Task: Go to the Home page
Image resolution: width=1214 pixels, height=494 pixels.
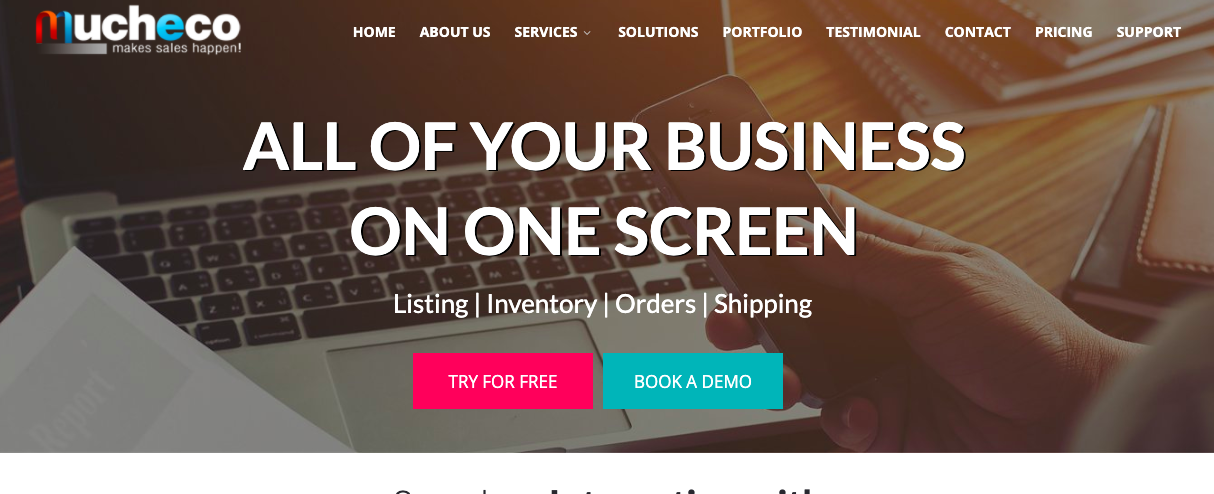Action: click(x=374, y=32)
